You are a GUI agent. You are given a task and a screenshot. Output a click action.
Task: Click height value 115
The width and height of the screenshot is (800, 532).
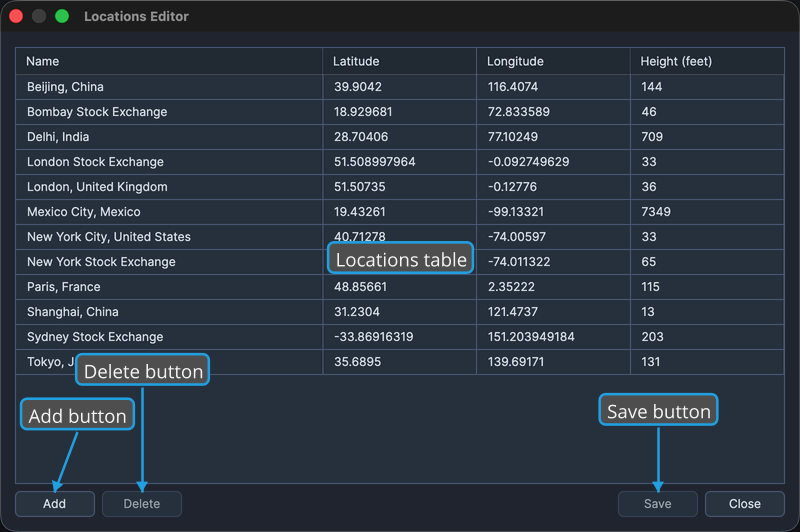point(651,287)
